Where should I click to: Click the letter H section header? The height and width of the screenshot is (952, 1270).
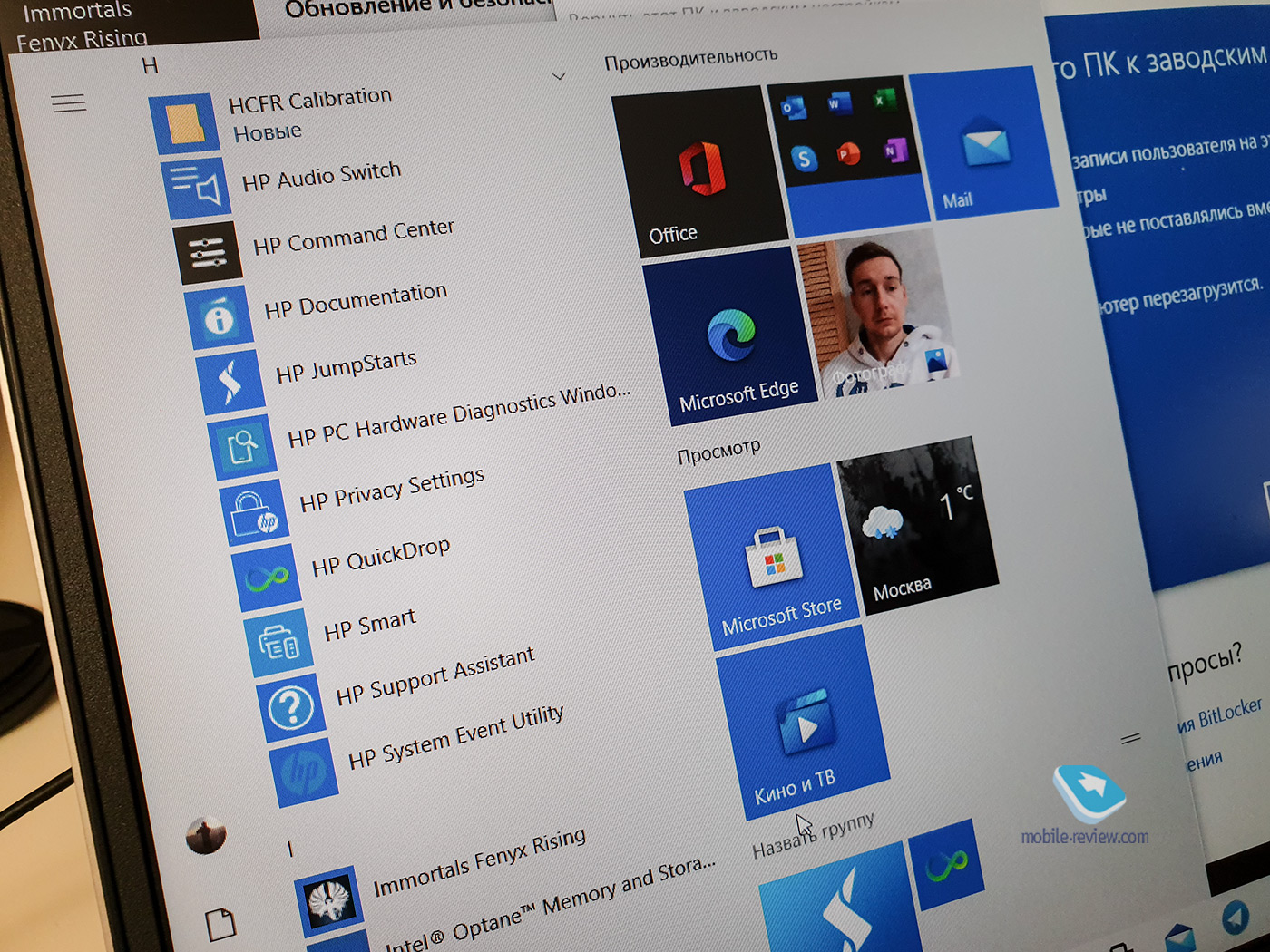[151, 65]
